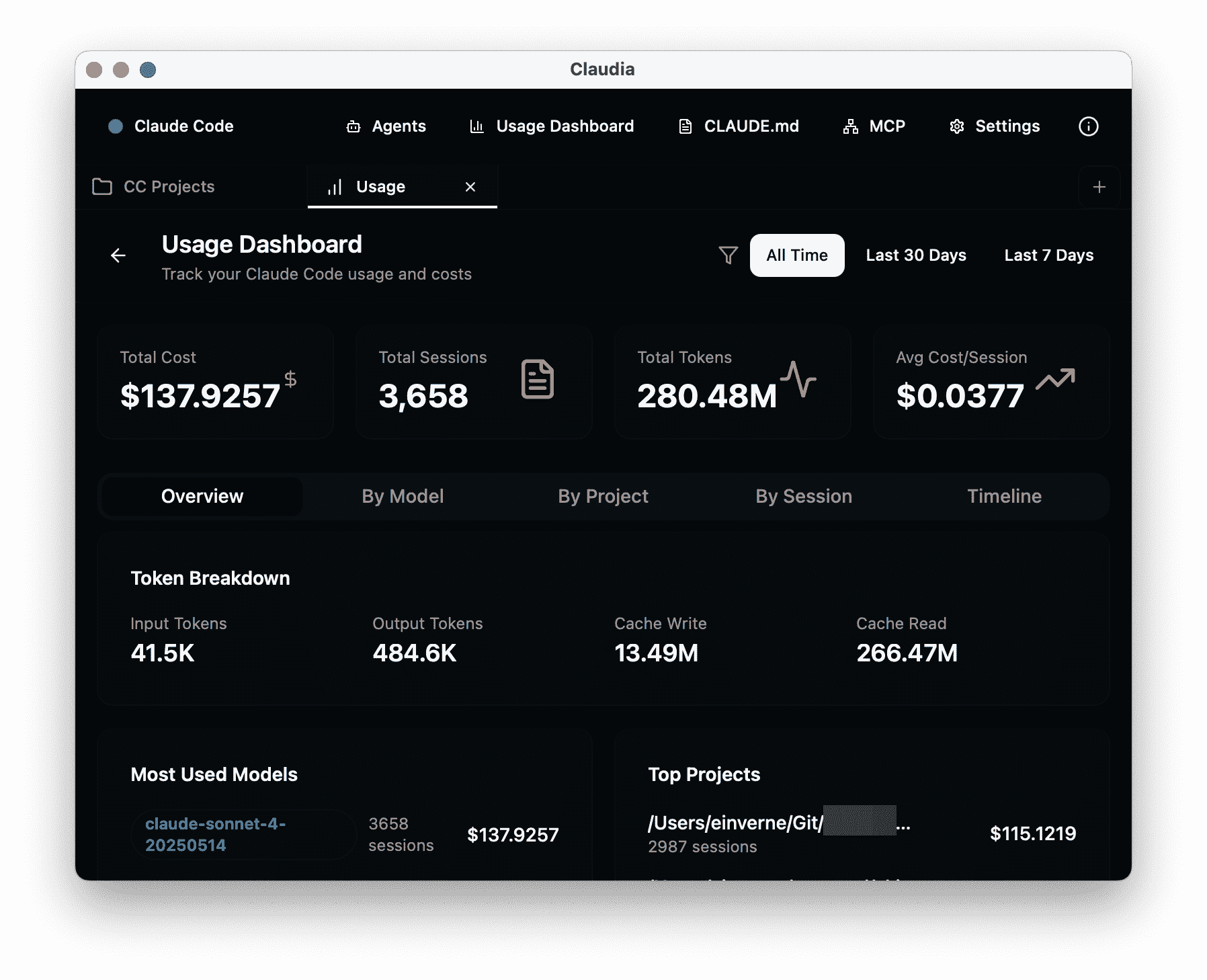Open Usage Dashboard from top navigation

tap(551, 126)
